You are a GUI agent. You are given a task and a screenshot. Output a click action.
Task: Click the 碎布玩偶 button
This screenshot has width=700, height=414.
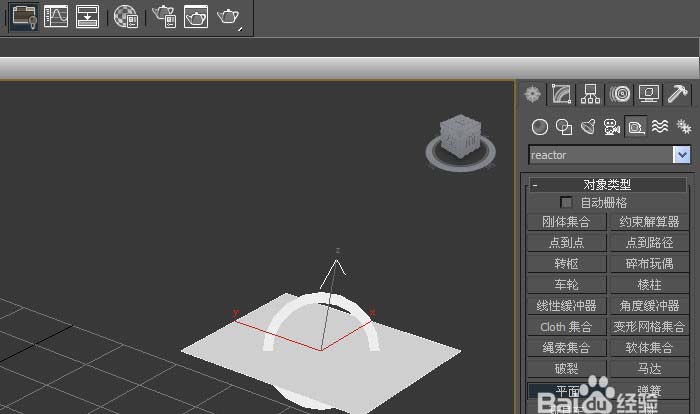650,264
